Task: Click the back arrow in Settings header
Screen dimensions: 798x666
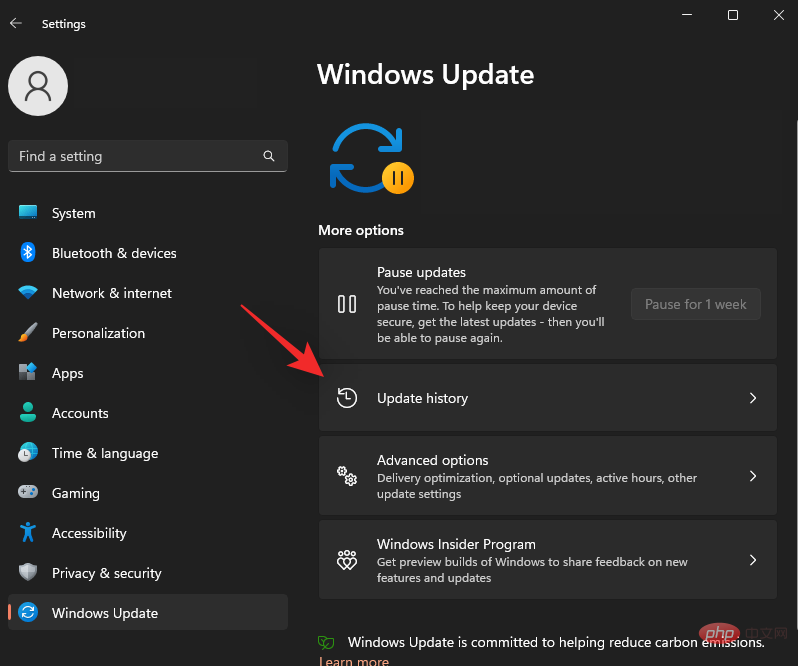Action: click(16, 23)
